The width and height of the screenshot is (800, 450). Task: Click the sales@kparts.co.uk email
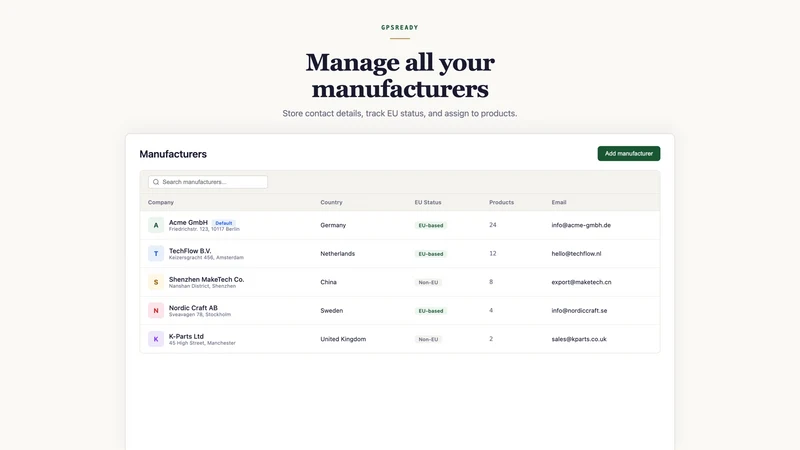pyautogui.click(x=579, y=339)
